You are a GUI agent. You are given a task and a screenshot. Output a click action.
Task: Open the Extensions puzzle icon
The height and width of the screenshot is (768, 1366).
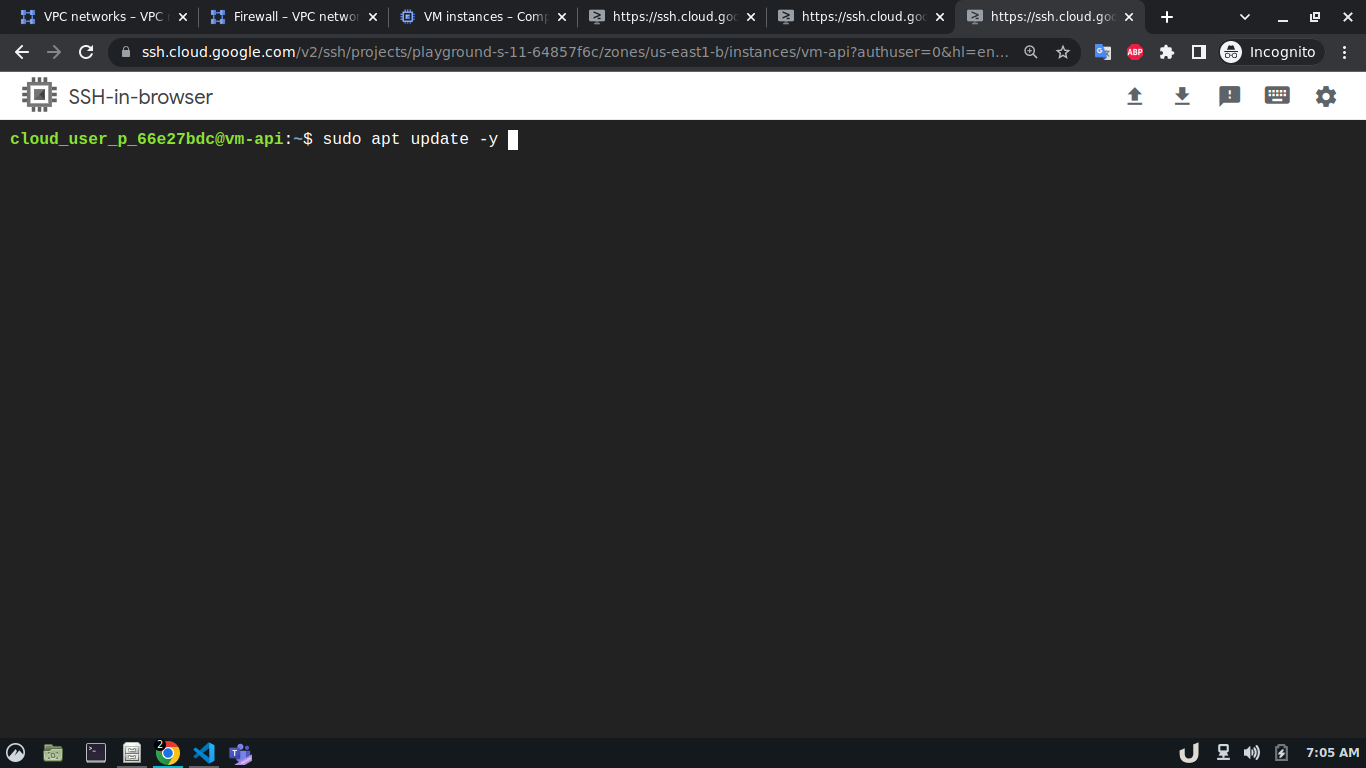tap(1167, 52)
